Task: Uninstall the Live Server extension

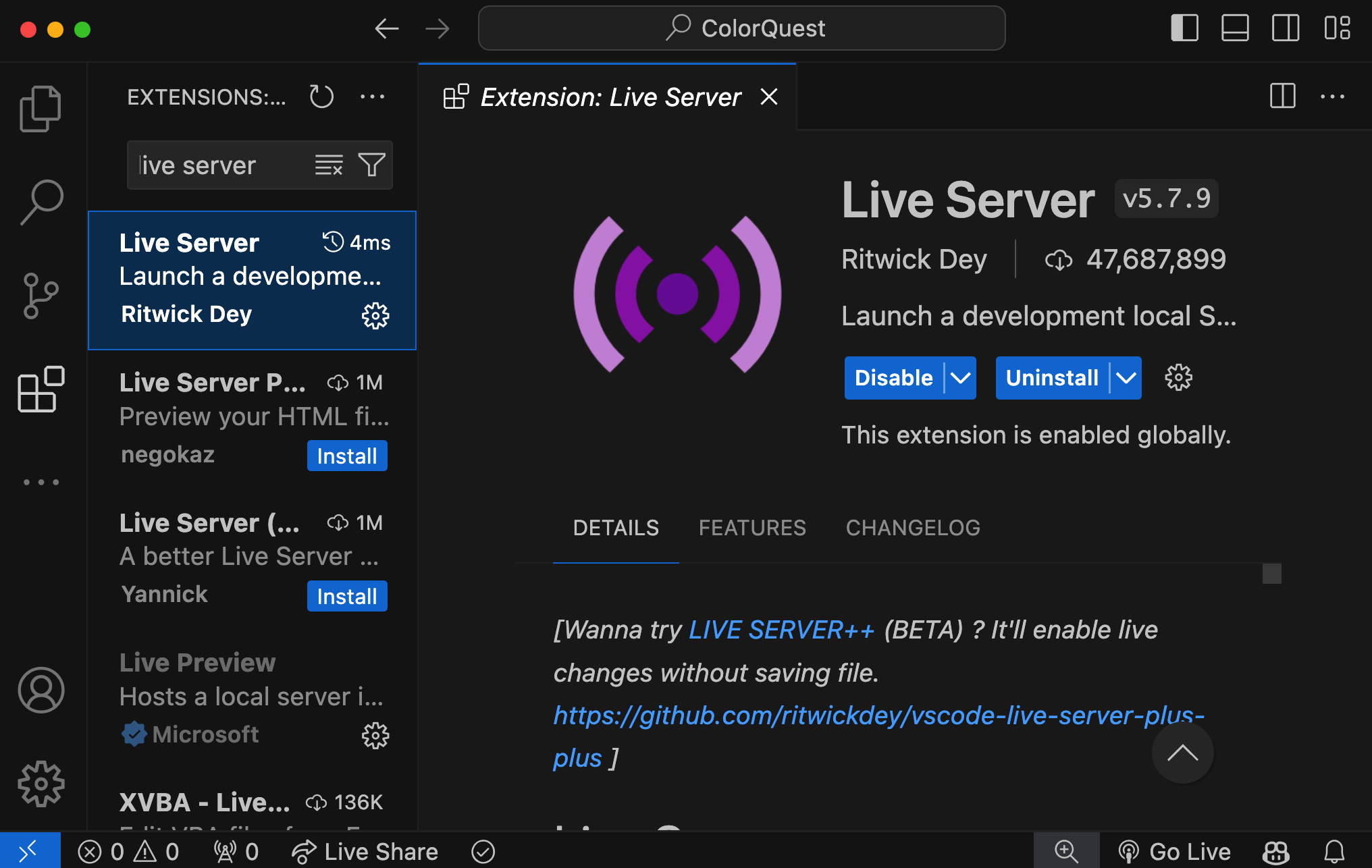Action: pos(1052,377)
